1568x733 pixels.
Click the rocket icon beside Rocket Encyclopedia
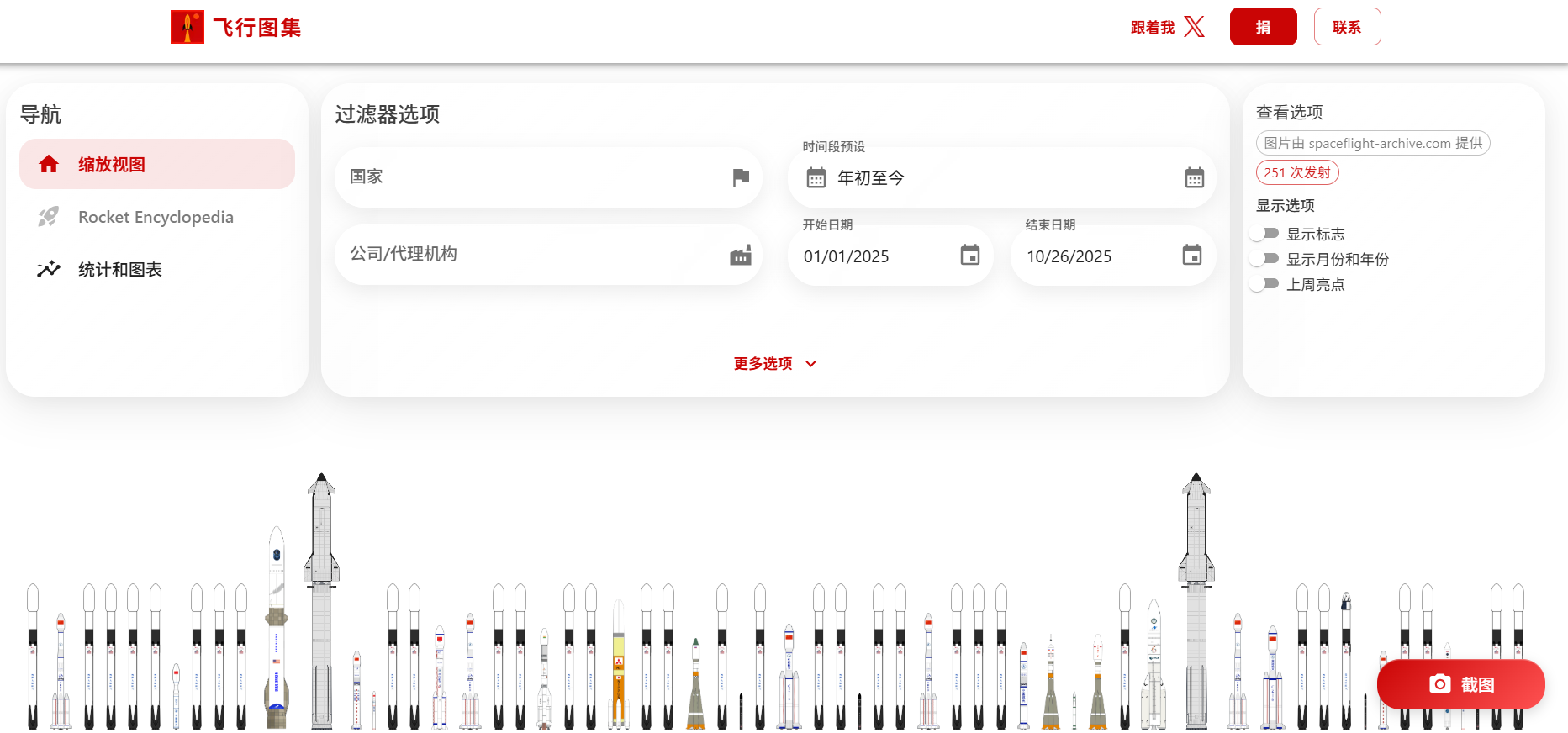pyautogui.click(x=49, y=217)
